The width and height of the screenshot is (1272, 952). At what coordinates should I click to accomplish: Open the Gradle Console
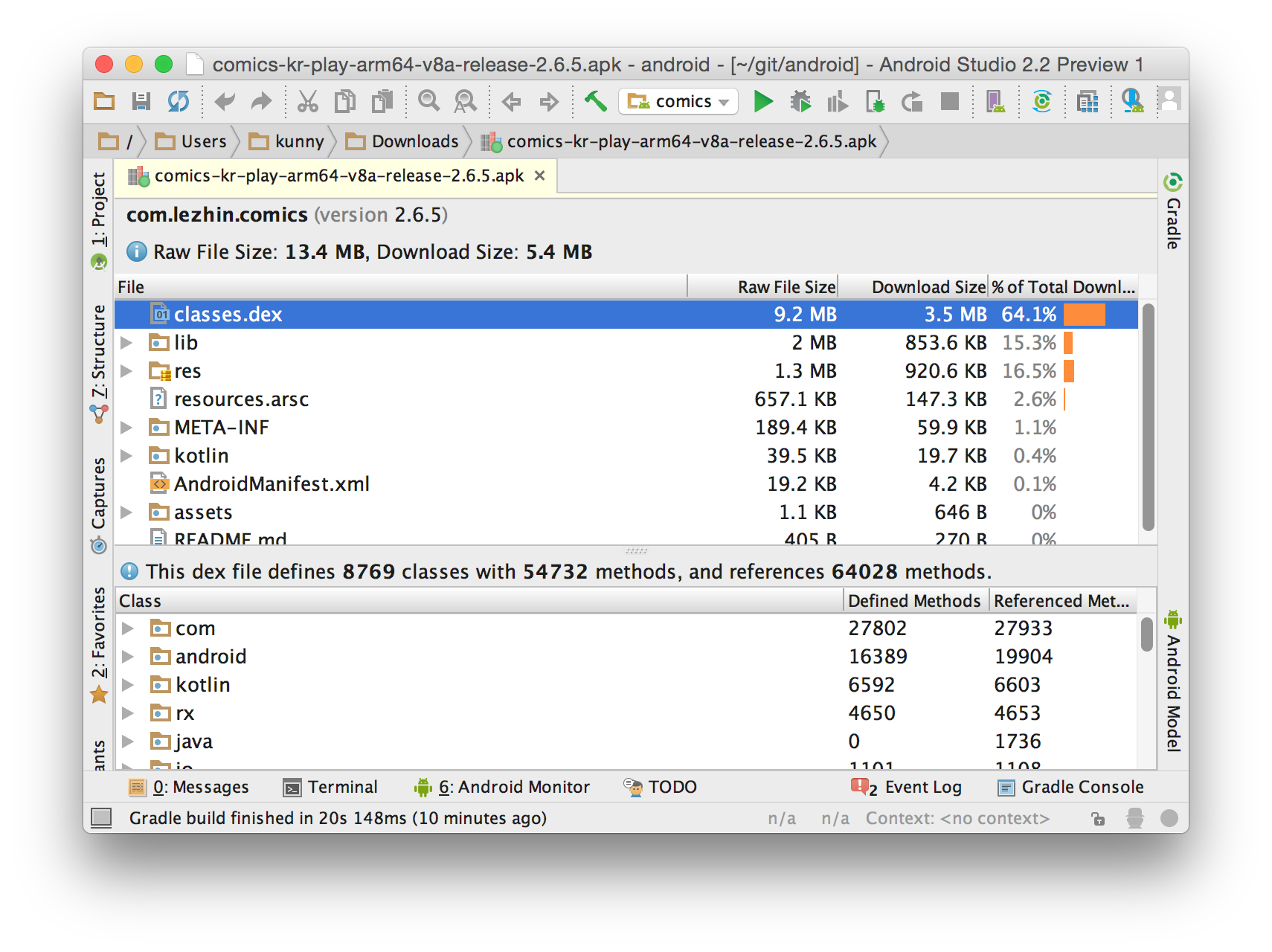(x=1070, y=787)
